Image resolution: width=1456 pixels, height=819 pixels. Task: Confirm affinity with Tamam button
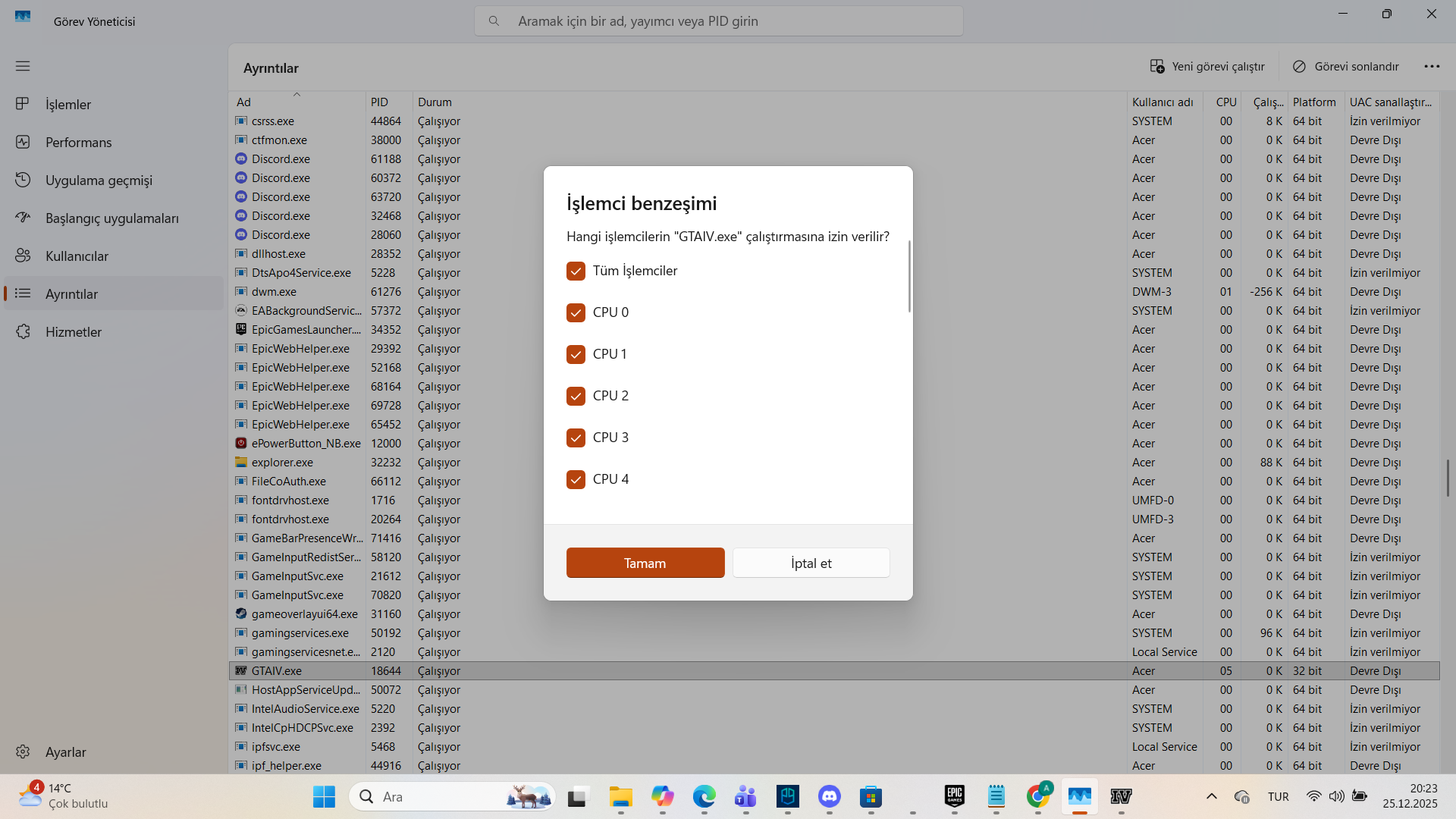click(x=645, y=563)
